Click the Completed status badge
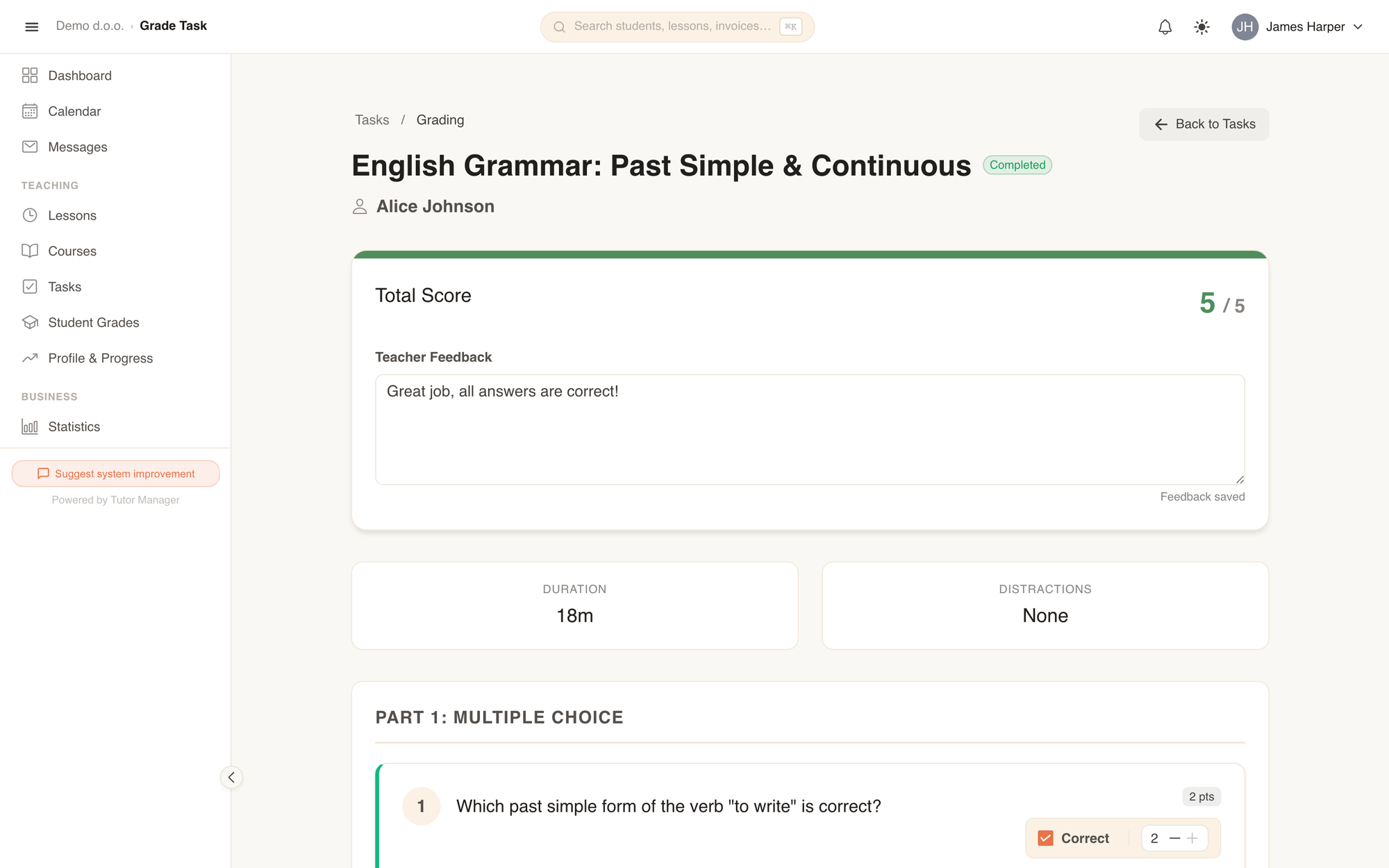 [x=1017, y=165]
